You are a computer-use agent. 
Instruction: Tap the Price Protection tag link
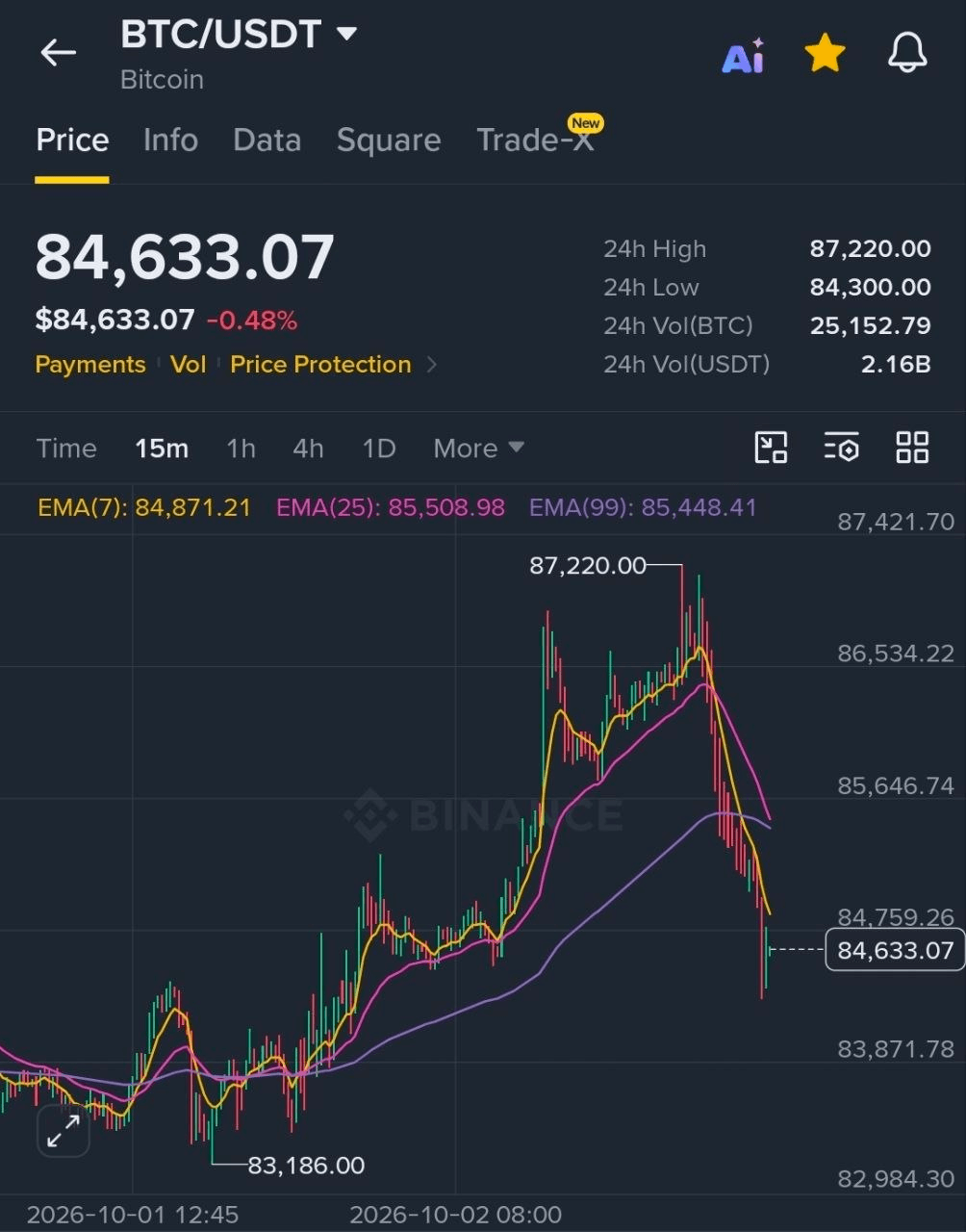320,365
